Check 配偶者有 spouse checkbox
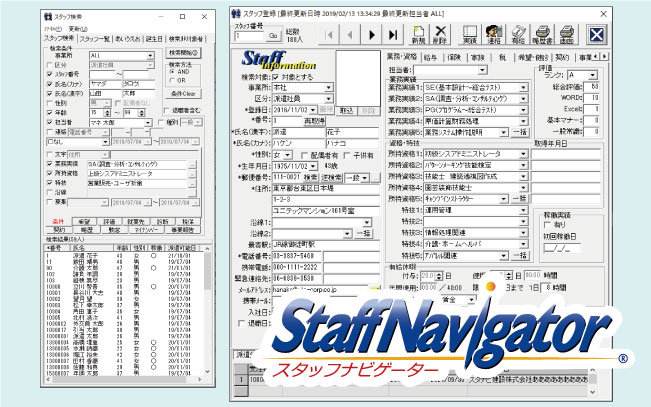This screenshot has height=407, width=651. pos(304,155)
